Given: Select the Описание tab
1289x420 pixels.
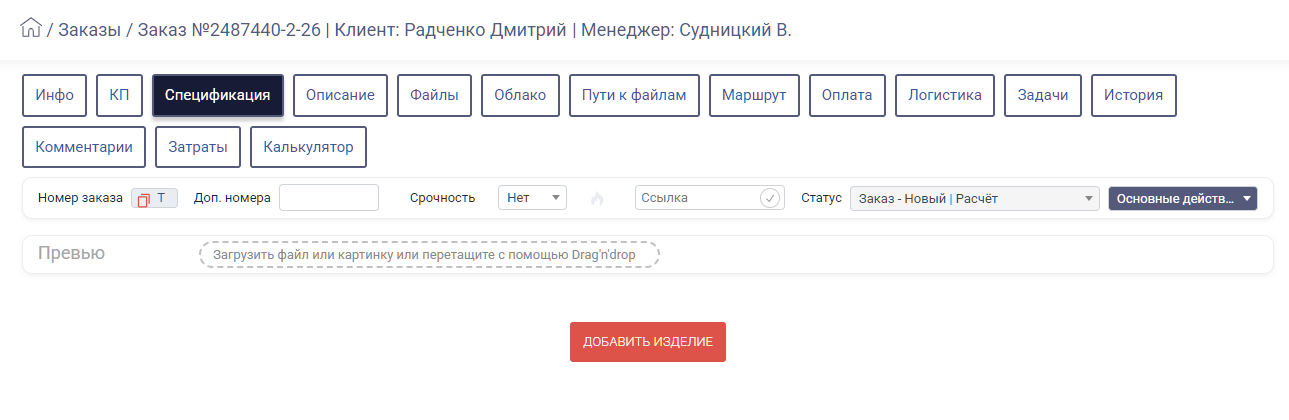Looking at the screenshot, I should [340, 96].
